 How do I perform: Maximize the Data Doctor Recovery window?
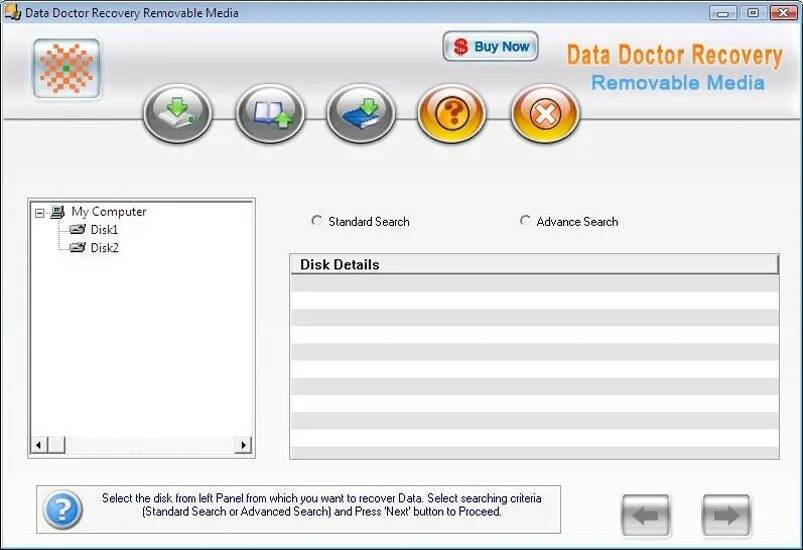[x=753, y=13]
